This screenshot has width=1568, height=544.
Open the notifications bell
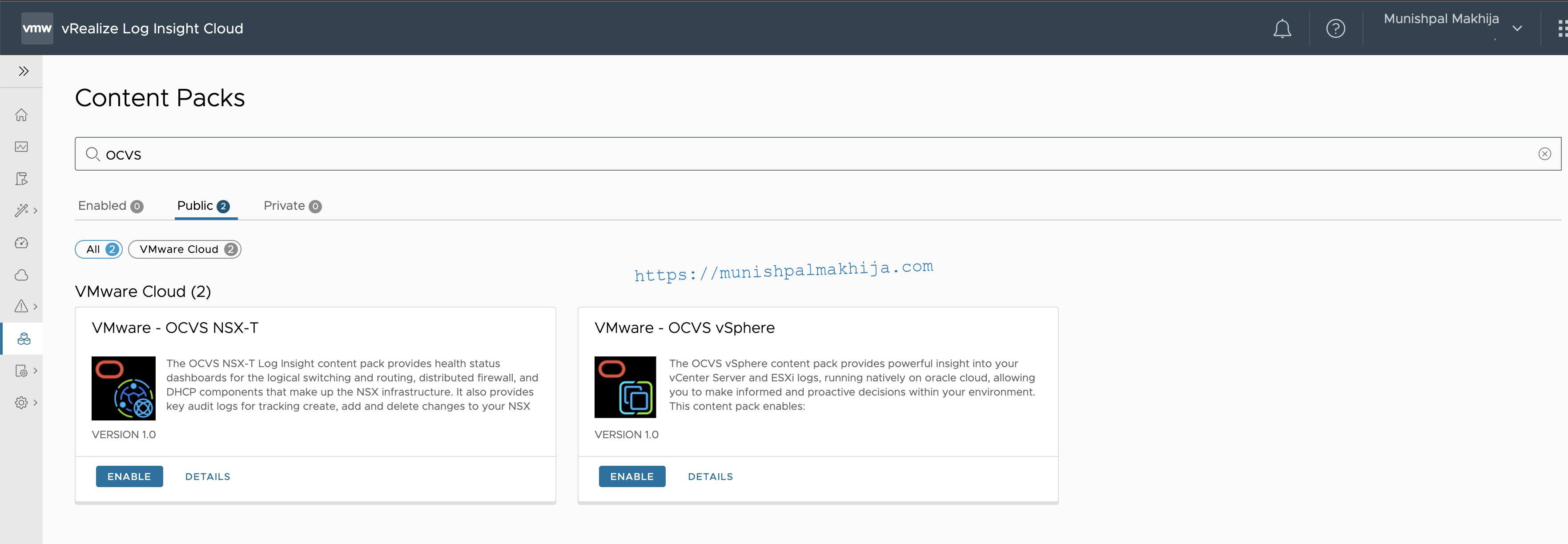click(1282, 28)
